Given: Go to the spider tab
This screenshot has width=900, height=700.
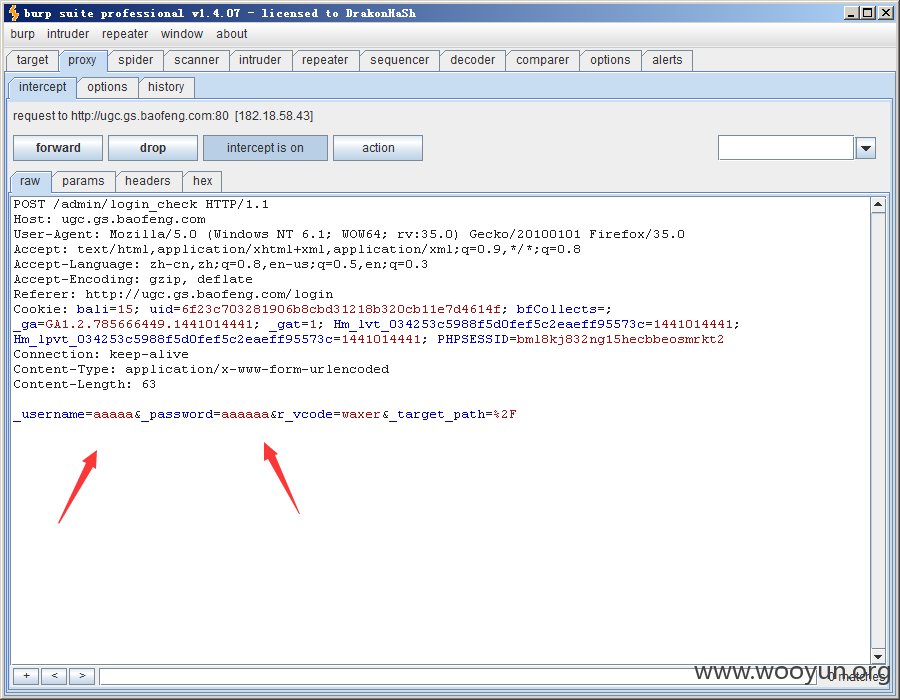Looking at the screenshot, I should pos(135,60).
